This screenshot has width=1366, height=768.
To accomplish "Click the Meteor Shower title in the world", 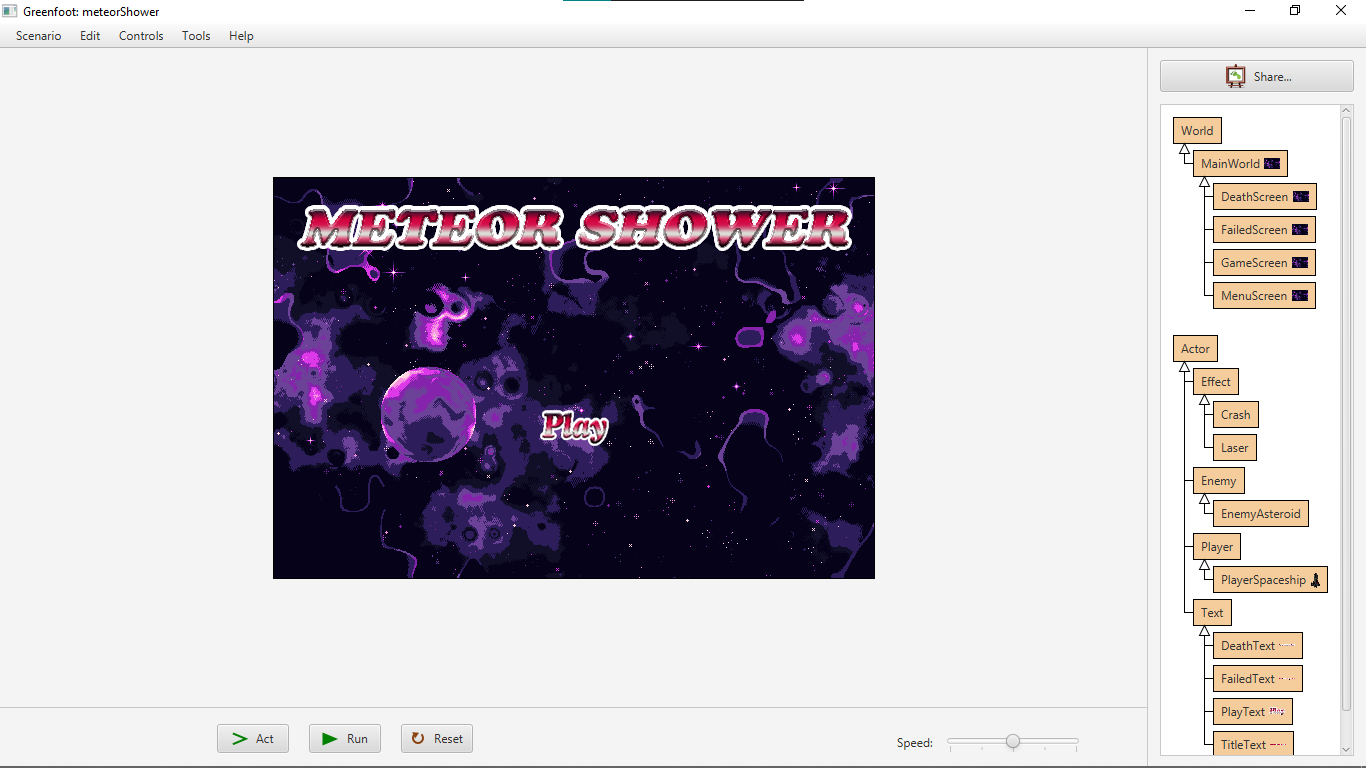I will click(574, 228).
